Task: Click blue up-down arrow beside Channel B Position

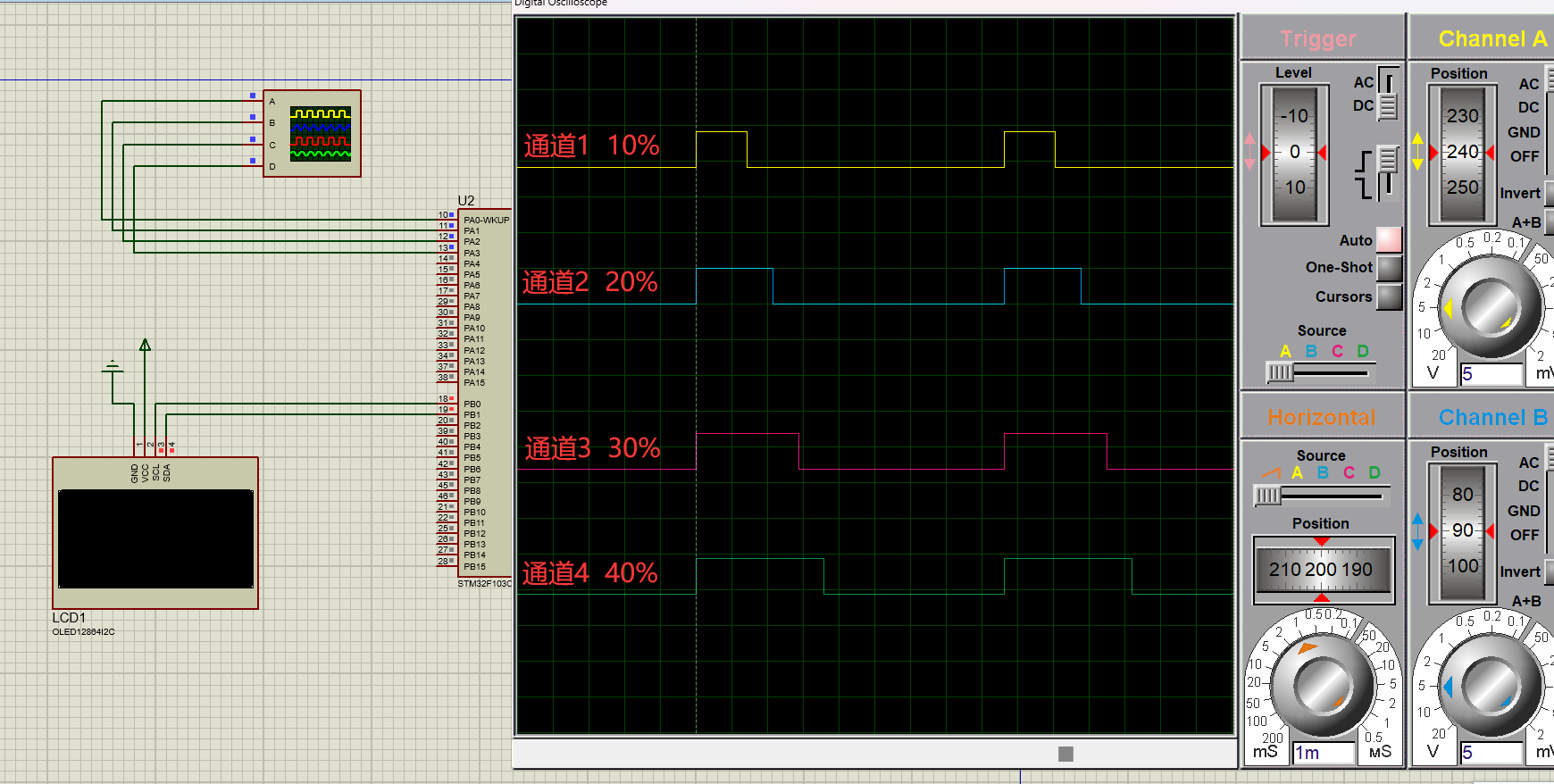Action: (x=1417, y=531)
